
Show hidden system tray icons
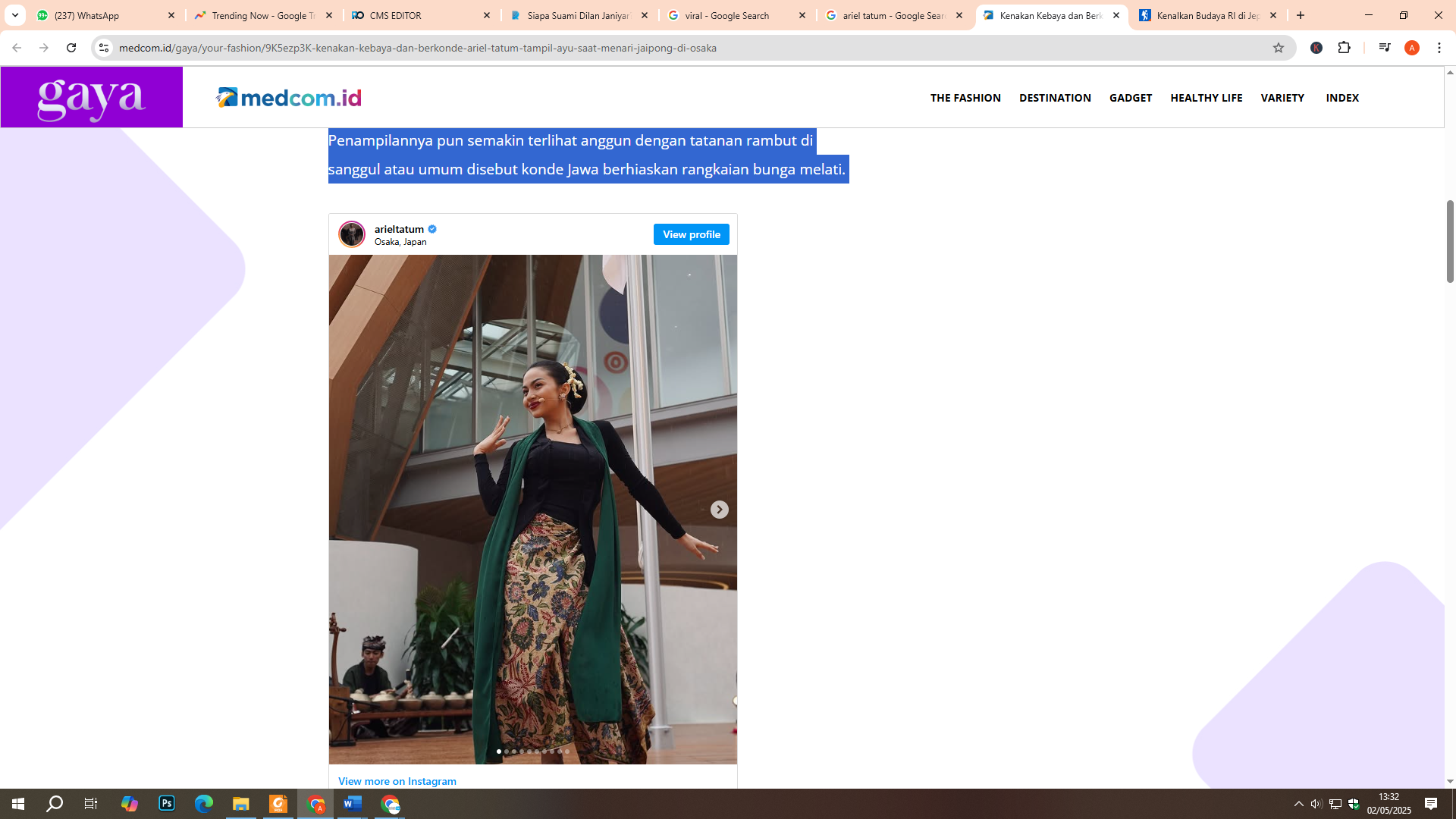click(1299, 804)
